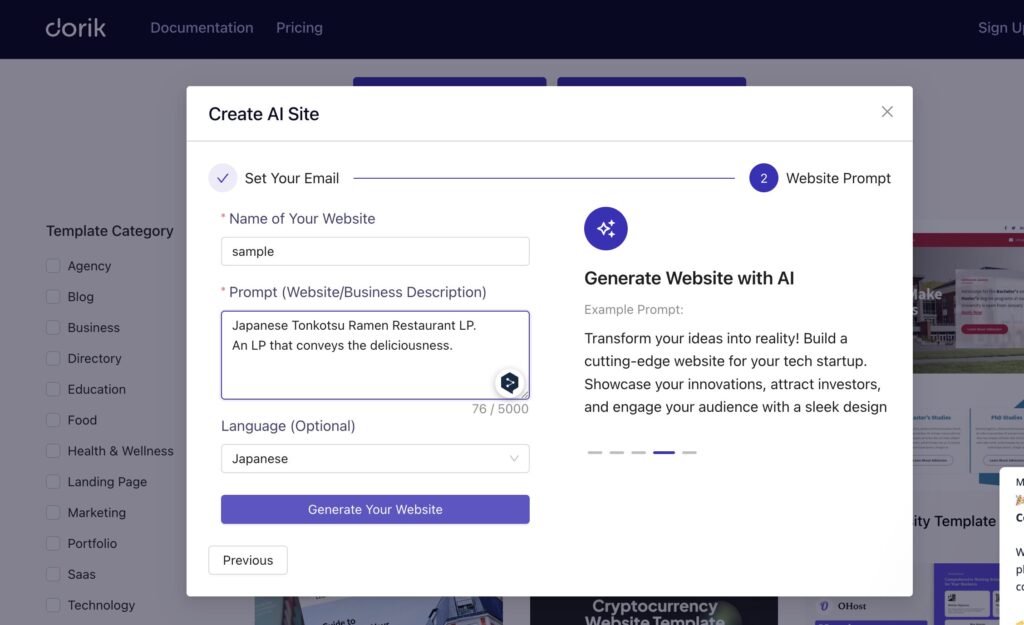Click the extension icon inside prompt textarea
The image size is (1024, 625).
510,382
